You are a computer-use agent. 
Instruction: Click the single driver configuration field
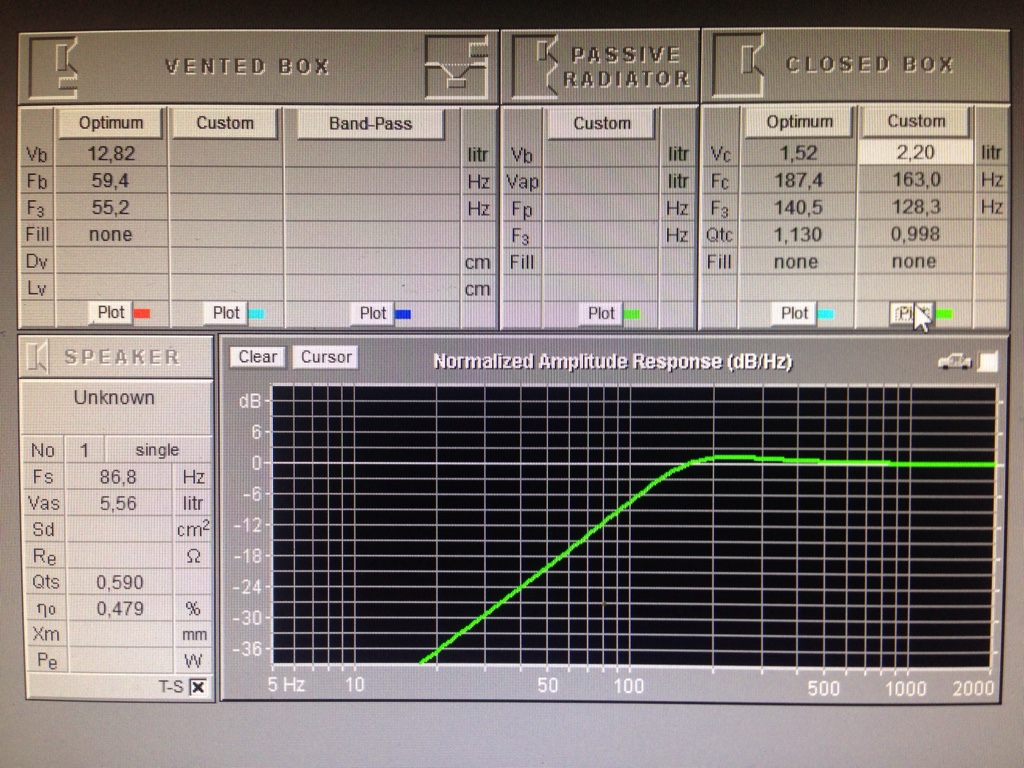(x=157, y=450)
